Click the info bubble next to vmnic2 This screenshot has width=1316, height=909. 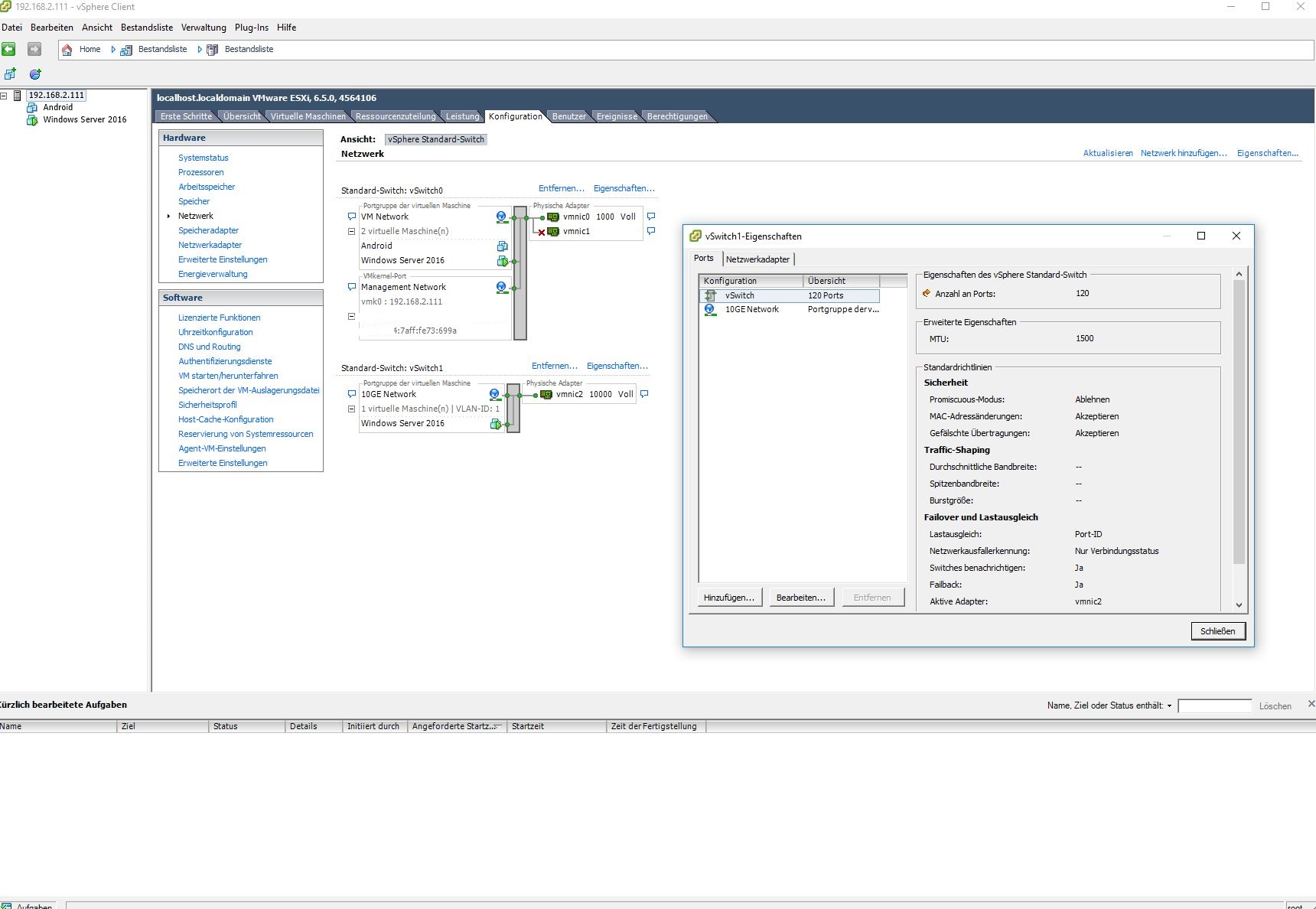point(644,394)
